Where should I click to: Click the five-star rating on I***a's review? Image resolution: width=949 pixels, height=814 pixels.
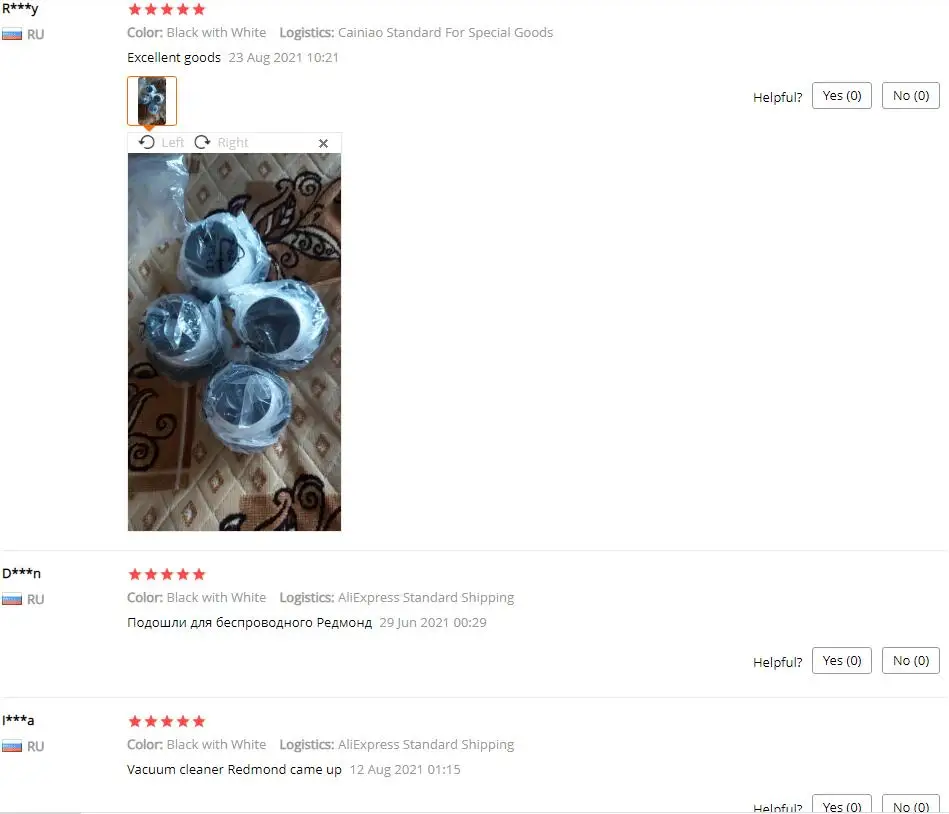[x=167, y=721]
